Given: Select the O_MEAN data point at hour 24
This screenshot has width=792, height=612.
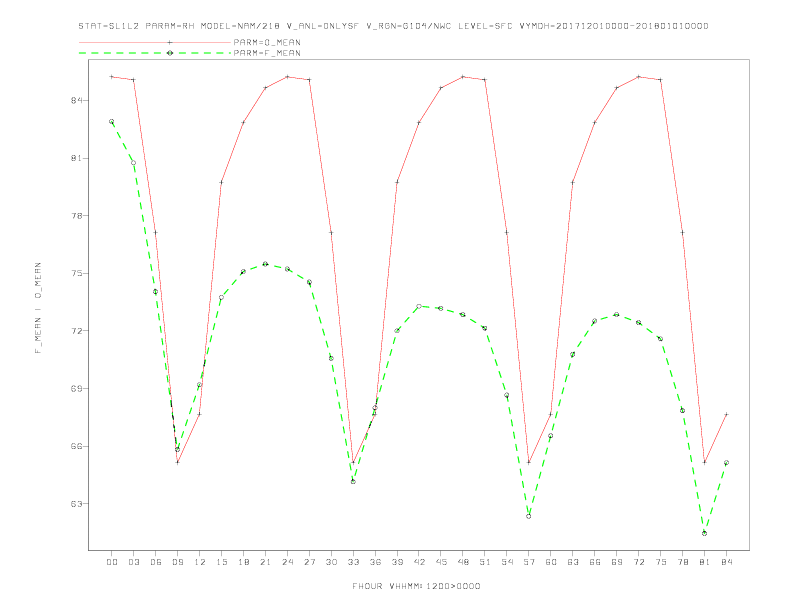Looking at the screenshot, I should (287, 77).
